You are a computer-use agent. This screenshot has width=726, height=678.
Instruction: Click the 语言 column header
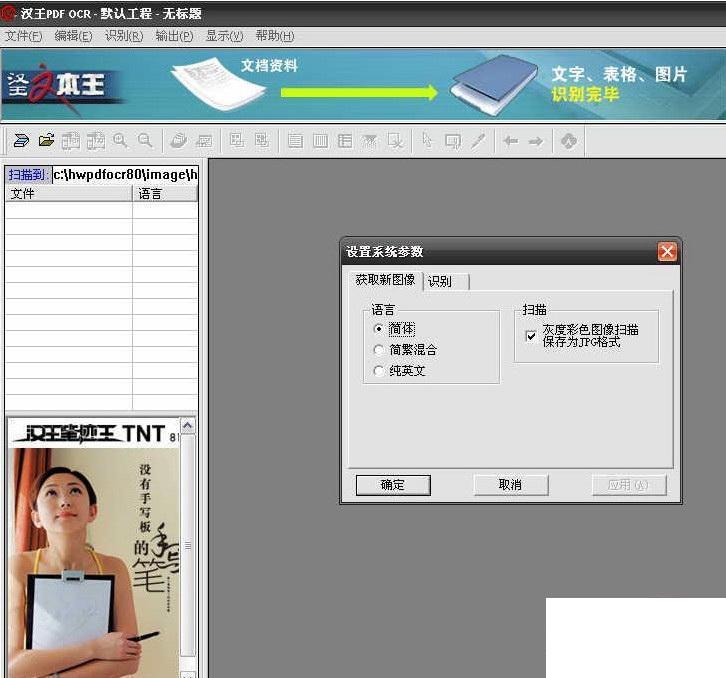click(165, 194)
